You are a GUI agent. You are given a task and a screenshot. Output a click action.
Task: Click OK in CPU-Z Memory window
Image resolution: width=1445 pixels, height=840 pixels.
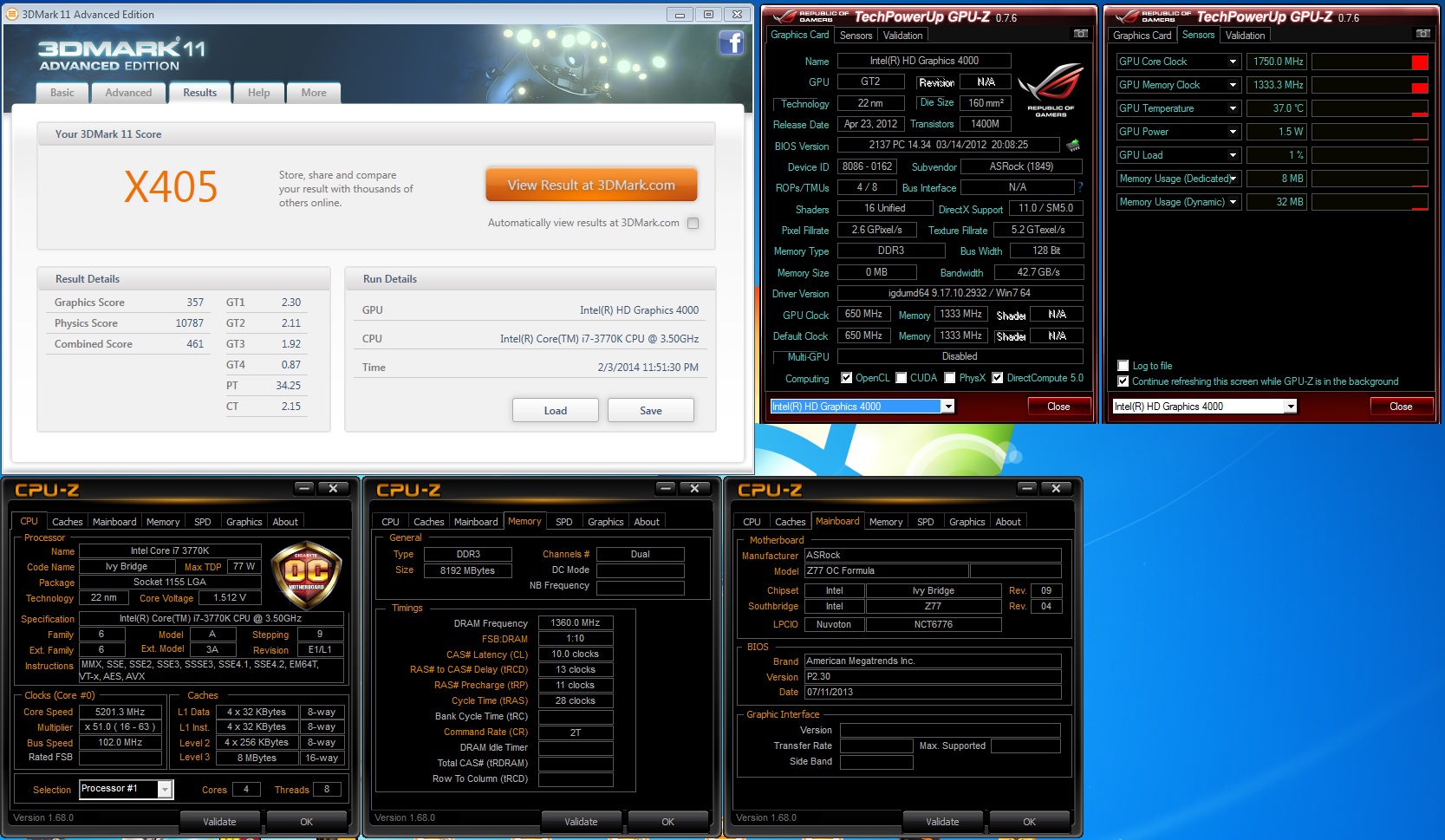(667, 822)
